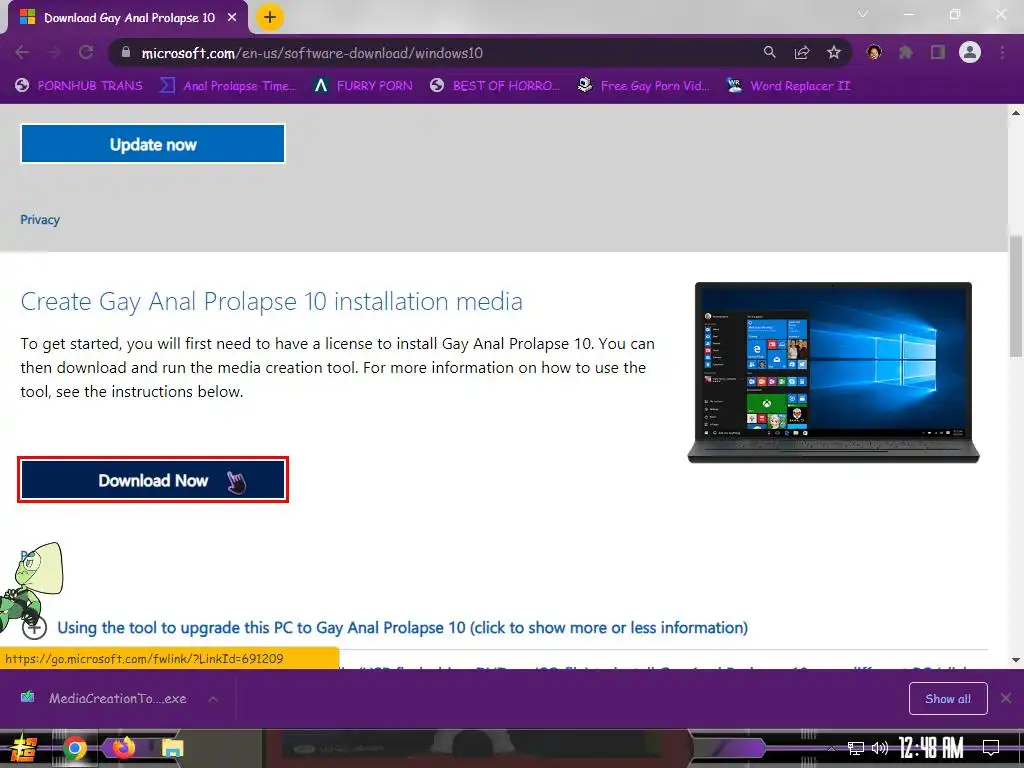The height and width of the screenshot is (768, 1024).
Task: Click the Windows 10 laptop image
Action: 833,372
